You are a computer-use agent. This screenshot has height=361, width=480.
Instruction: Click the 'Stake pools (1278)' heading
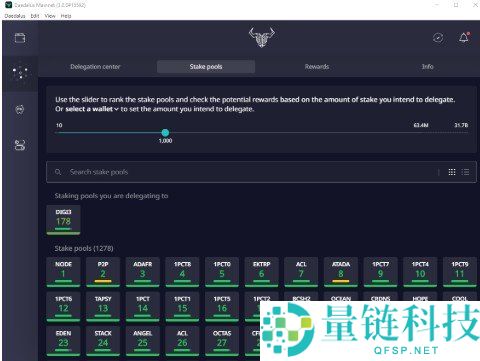coord(84,248)
